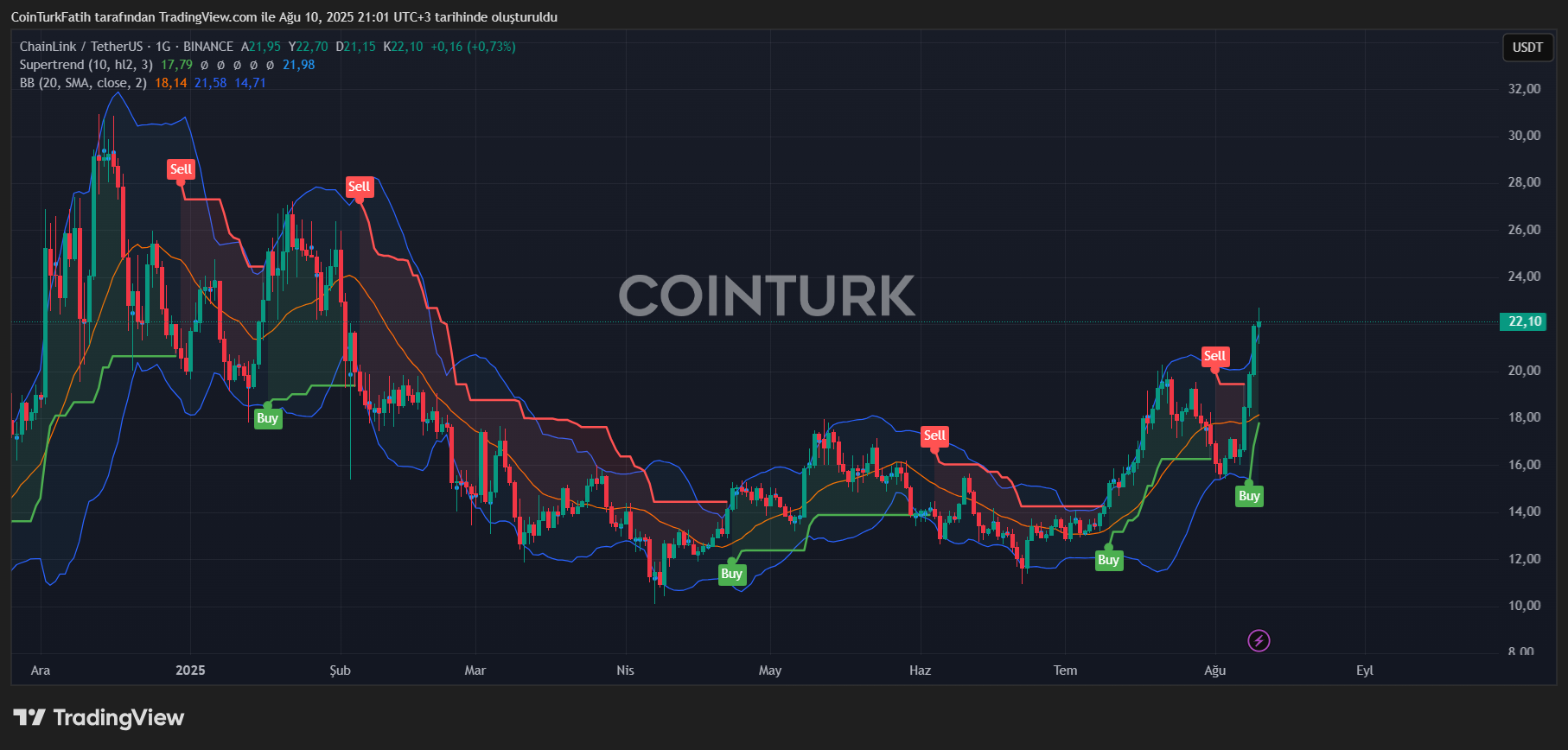The image size is (1568, 750).
Task: Click the 32,00 price axis label
Action: click(1524, 88)
